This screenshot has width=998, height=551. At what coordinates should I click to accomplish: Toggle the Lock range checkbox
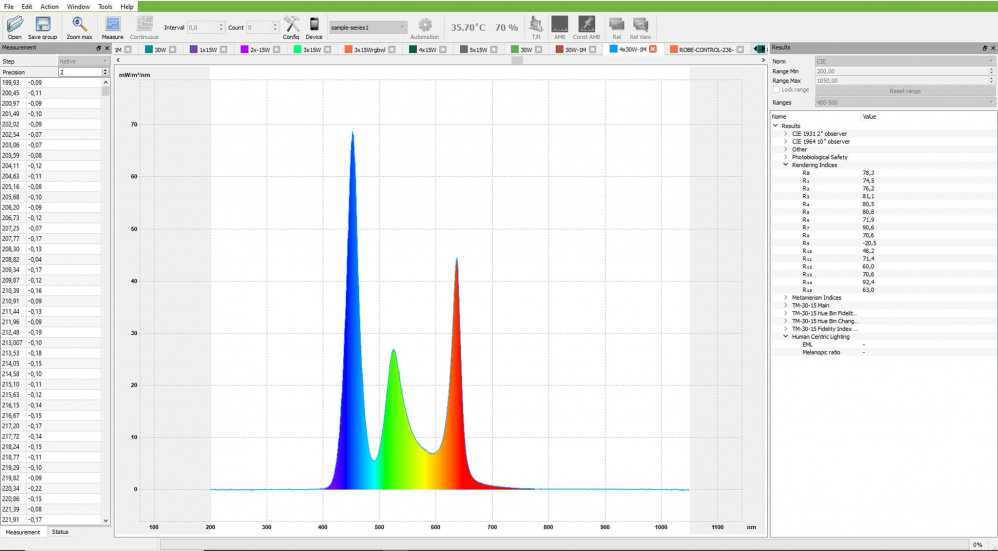point(777,90)
